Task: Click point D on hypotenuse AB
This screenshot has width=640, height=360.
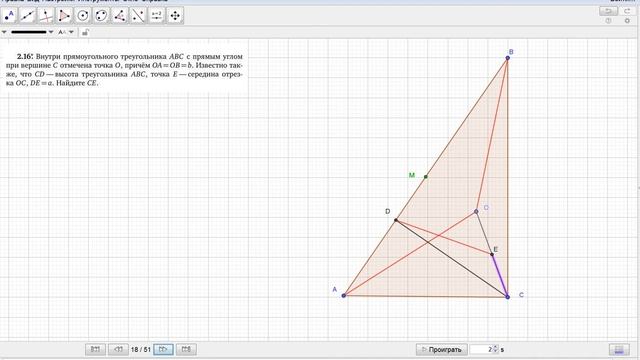Action: [x=396, y=220]
